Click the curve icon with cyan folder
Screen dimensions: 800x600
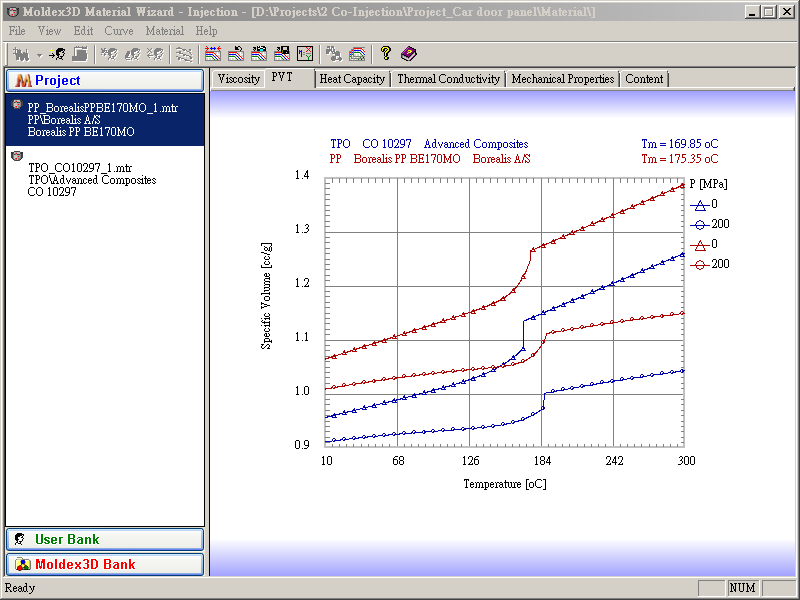point(259,54)
